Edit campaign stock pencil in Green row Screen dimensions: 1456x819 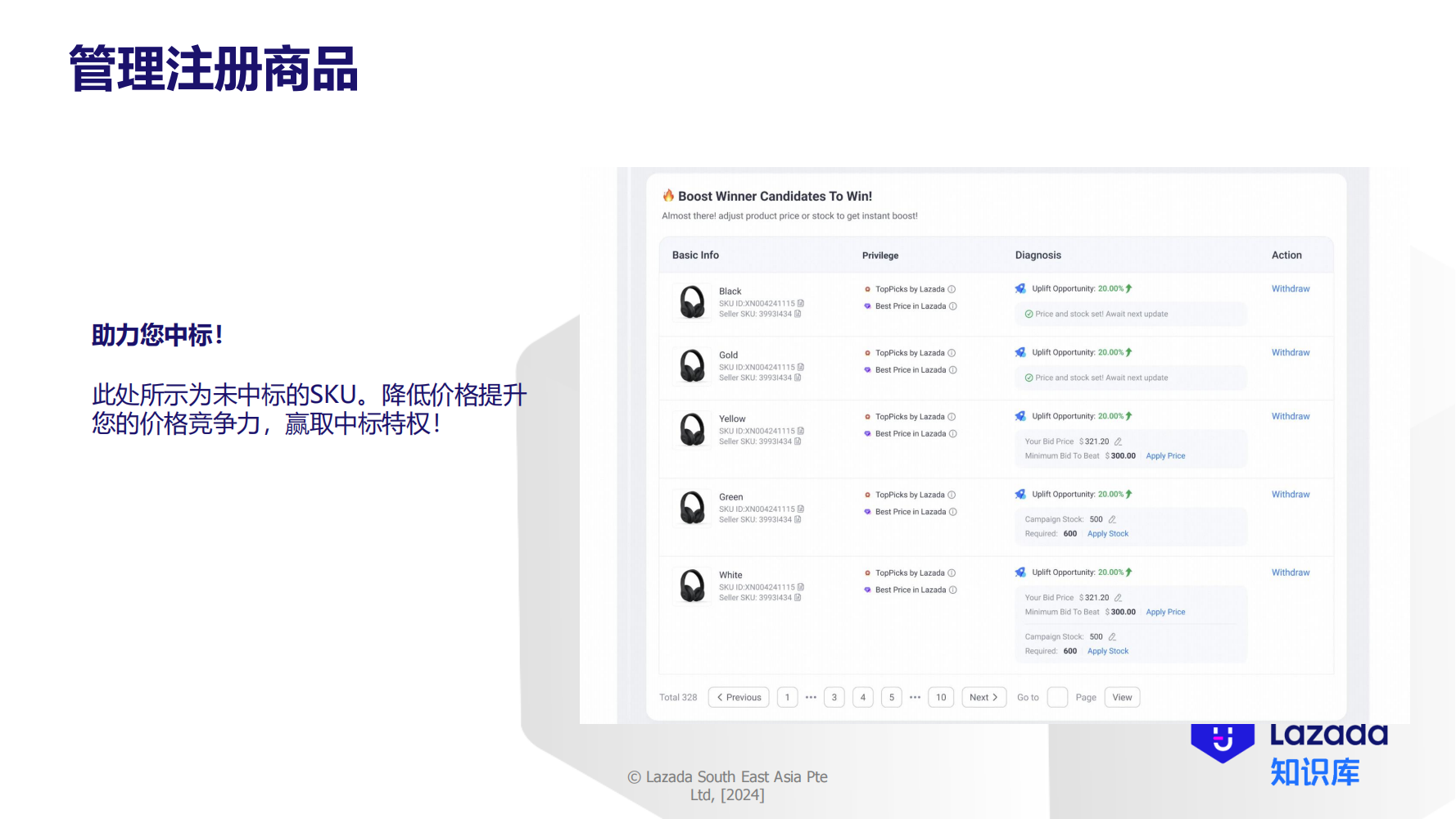point(1112,519)
